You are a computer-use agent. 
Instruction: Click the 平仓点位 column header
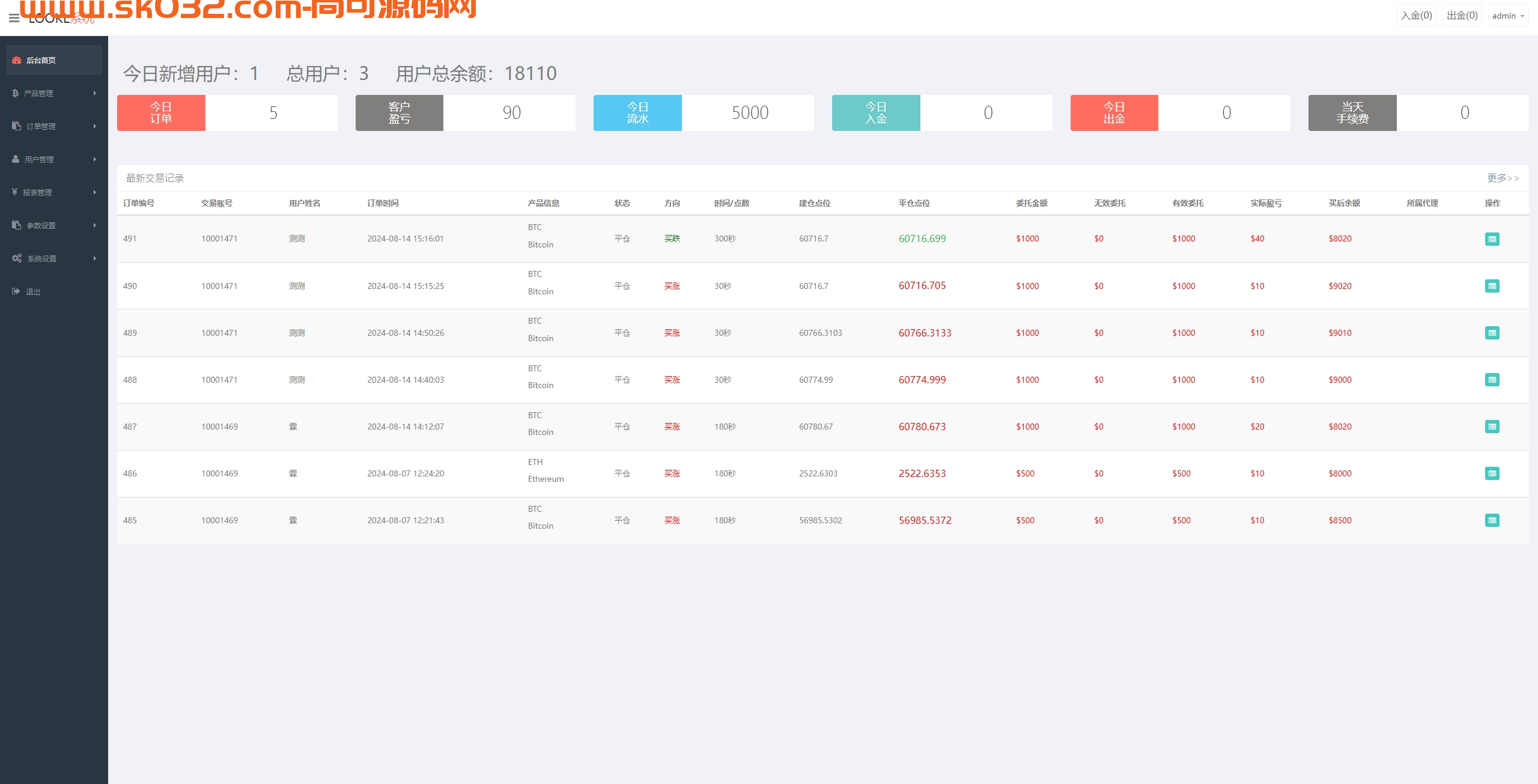click(914, 203)
